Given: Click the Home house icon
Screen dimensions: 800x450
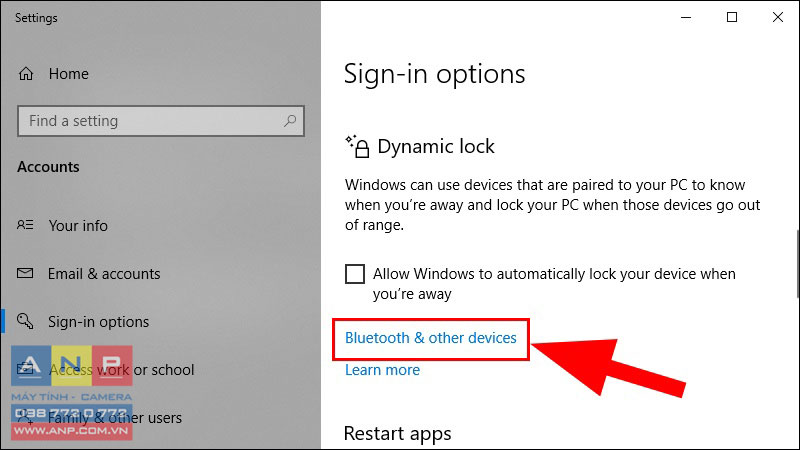Looking at the screenshot, I should click(26, 74).
